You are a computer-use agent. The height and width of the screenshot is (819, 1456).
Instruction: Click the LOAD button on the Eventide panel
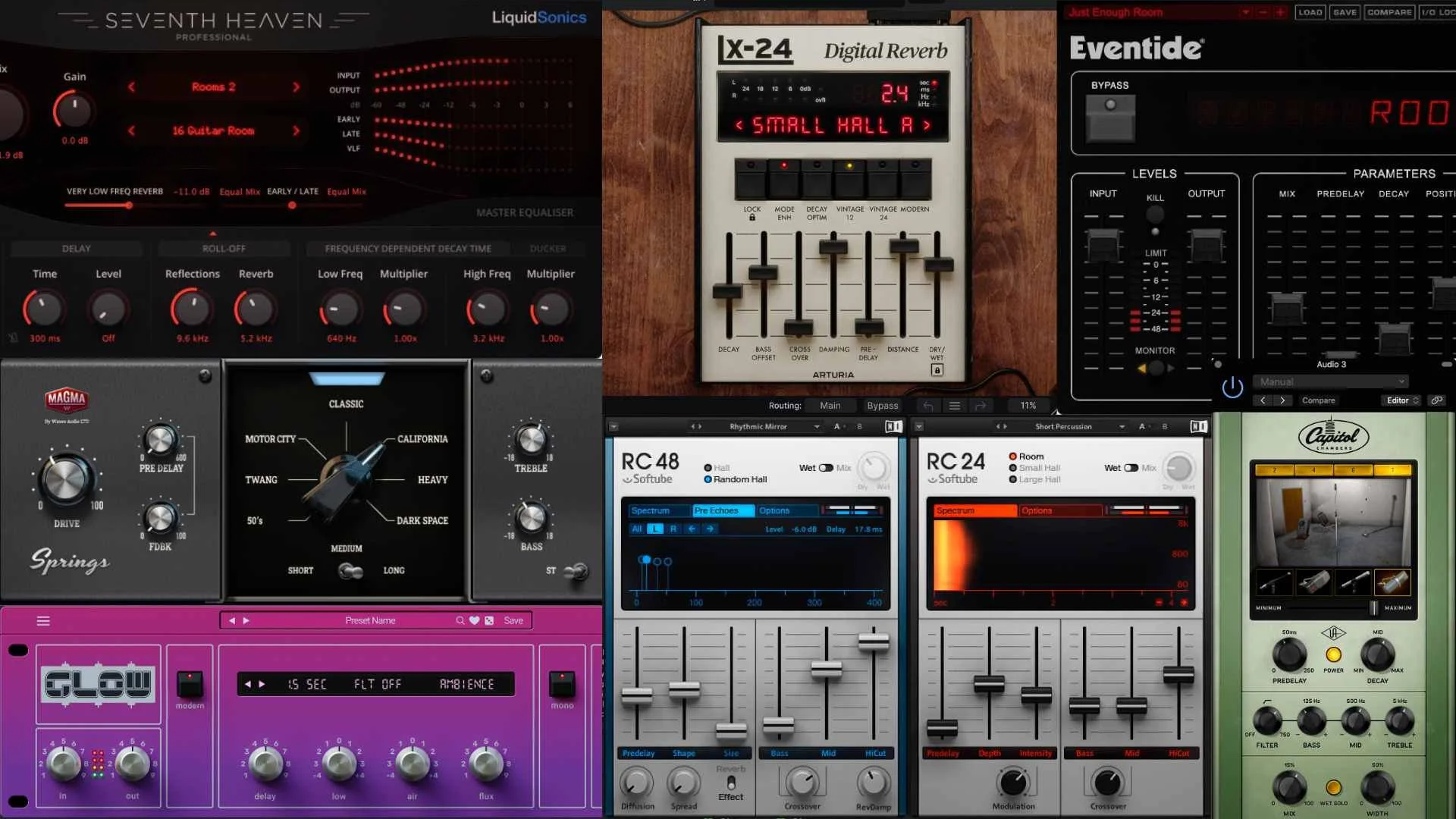1310,12
